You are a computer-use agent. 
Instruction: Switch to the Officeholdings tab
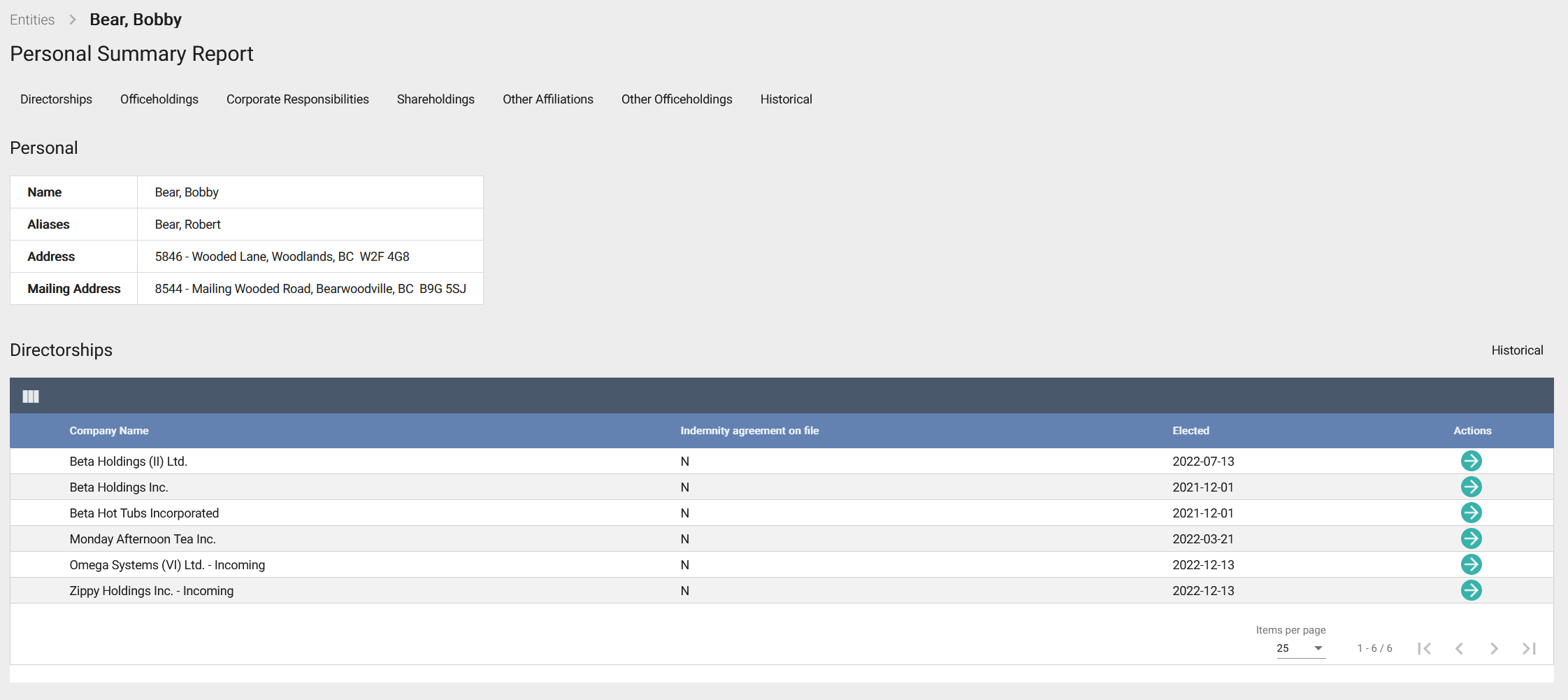(x=159, y=99)
